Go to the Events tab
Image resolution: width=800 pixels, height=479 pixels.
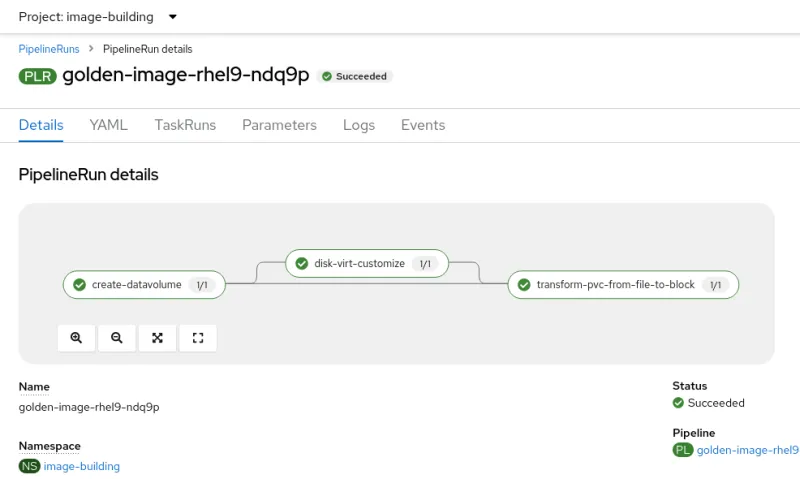pyautogui.click(x=423, y=125)
